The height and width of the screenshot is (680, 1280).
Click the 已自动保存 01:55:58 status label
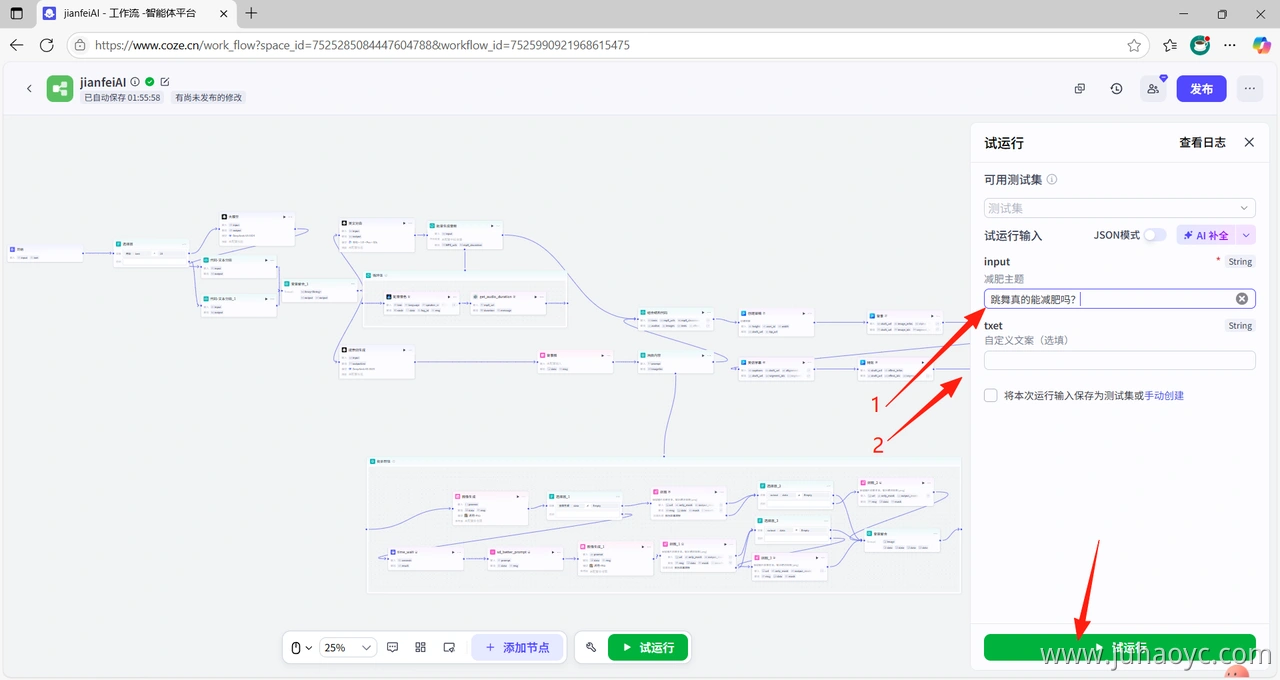pyautogui.click(x=122, y=98)
